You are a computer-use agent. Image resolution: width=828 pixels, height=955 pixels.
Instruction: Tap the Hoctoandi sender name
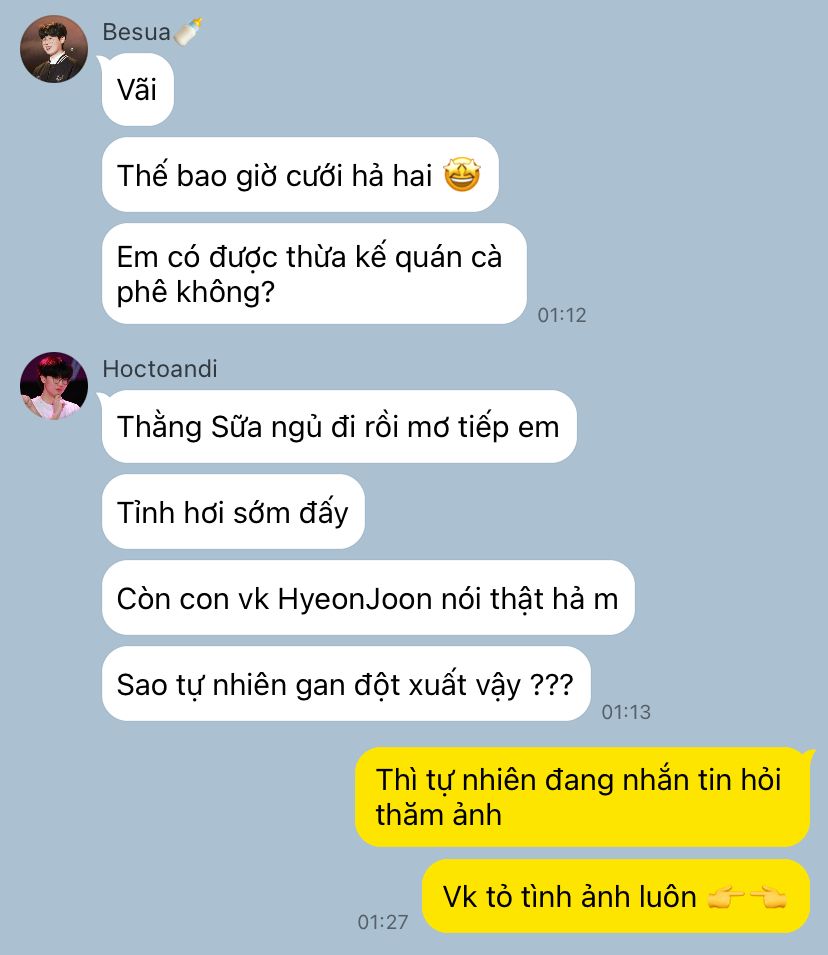[x=160, y=369]
